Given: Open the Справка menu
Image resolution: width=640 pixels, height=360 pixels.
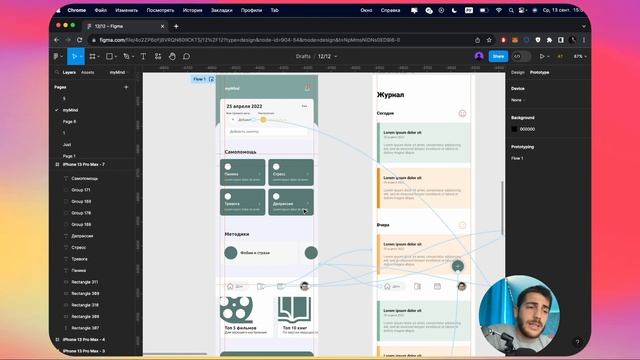Looking at the screenshot, I should pos(391,10).
